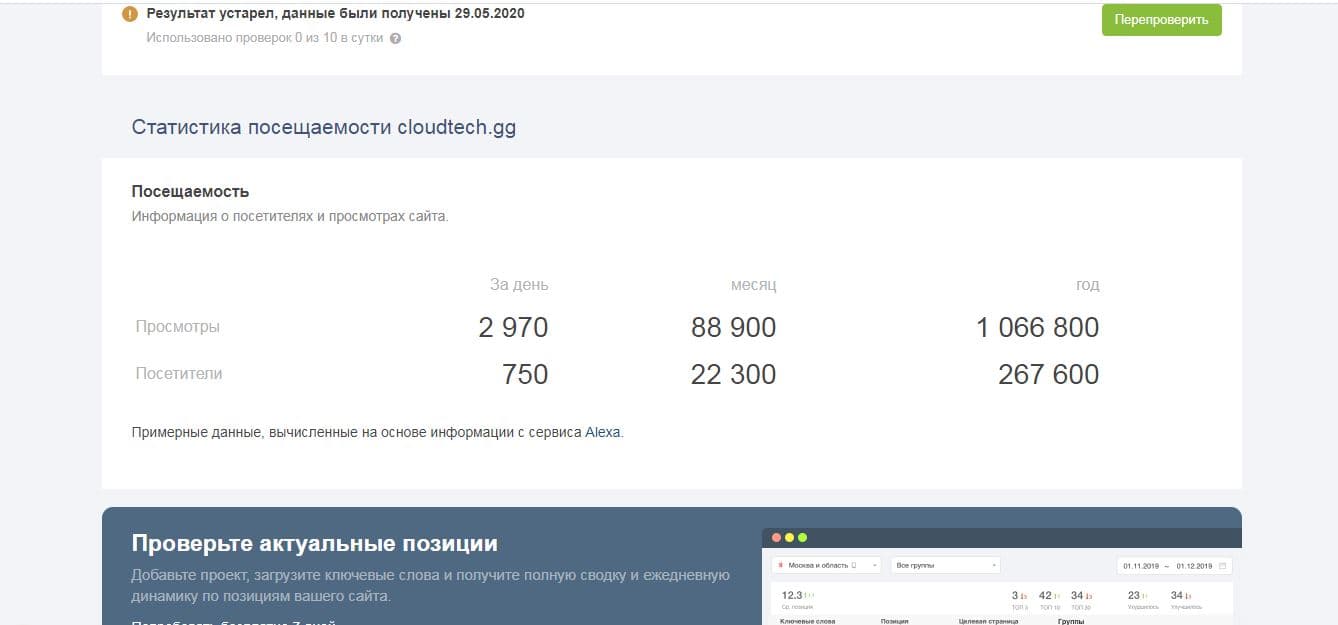The height and width of the screenshot is (625, 1338).
Task: Click the daily views value 2 970
Action: (513, 328)
